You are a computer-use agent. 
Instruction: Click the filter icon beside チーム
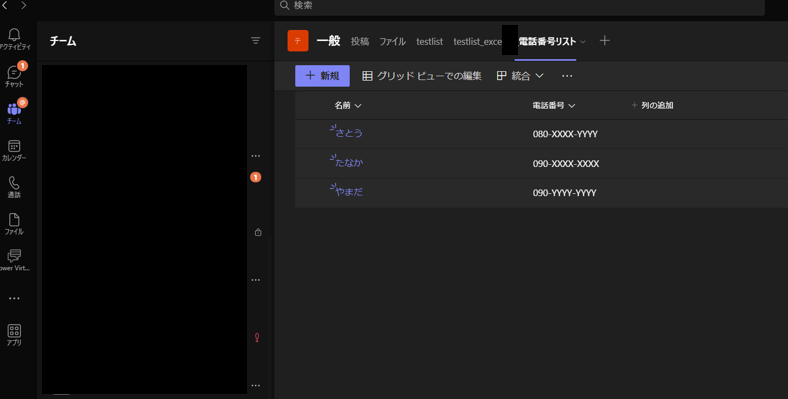click(256, 41)
